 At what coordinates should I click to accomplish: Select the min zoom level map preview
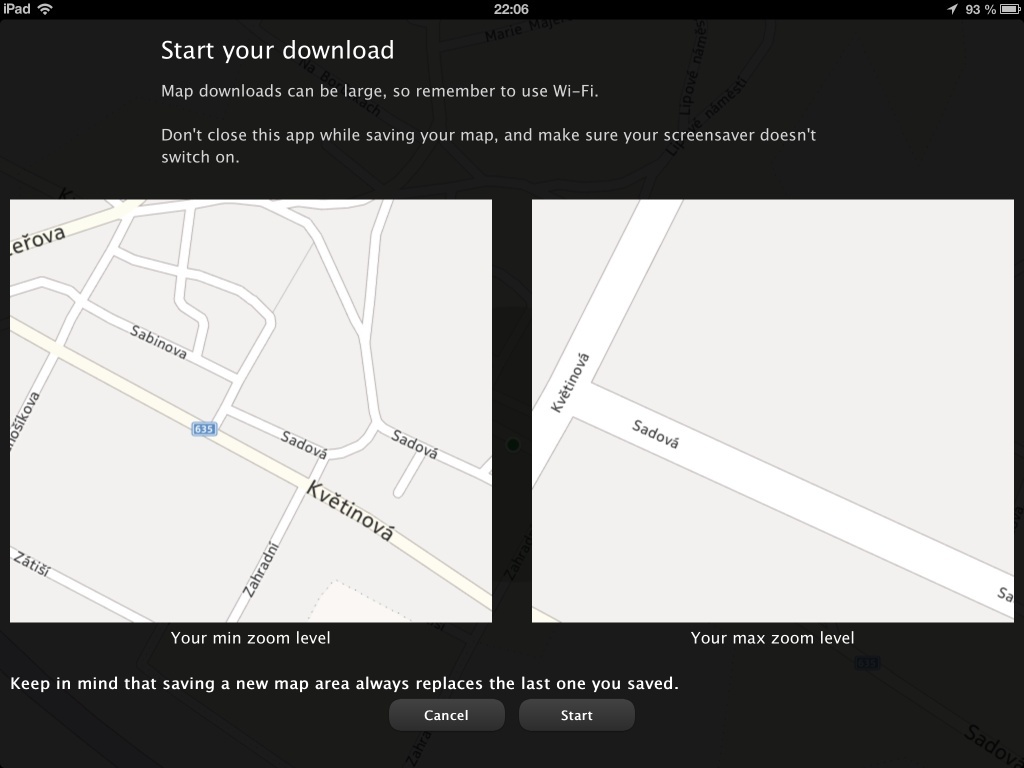click(x=250, y=410)
